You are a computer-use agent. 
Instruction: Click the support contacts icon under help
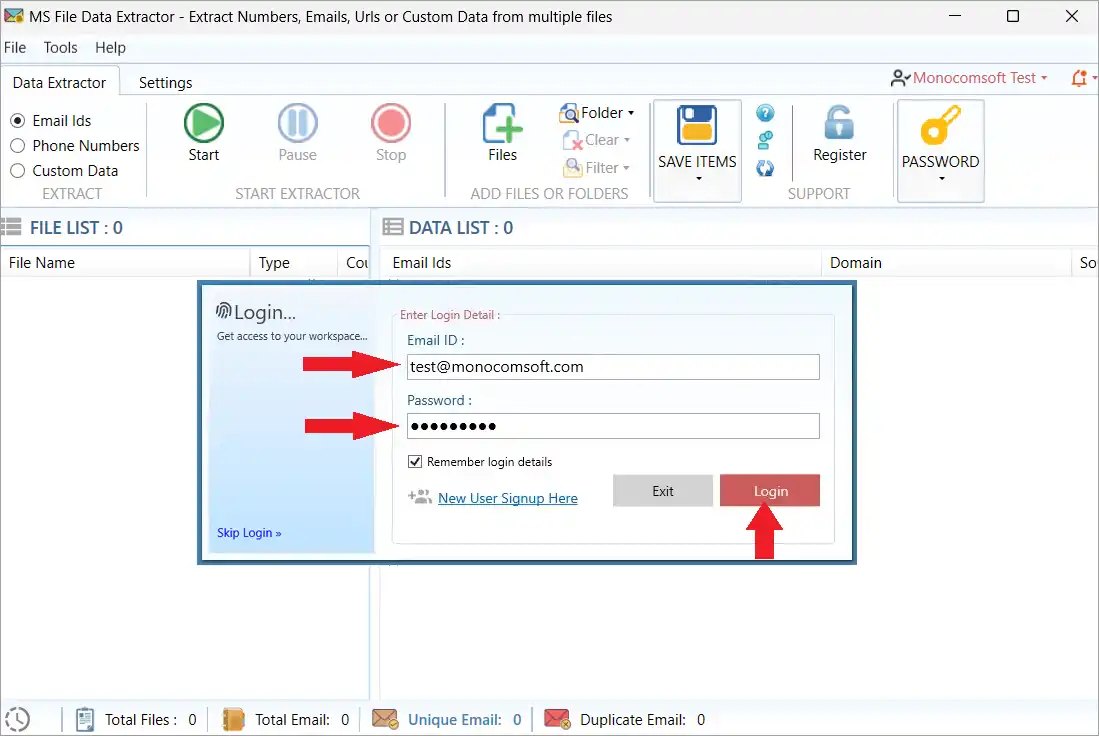click(x=765, y=140)
